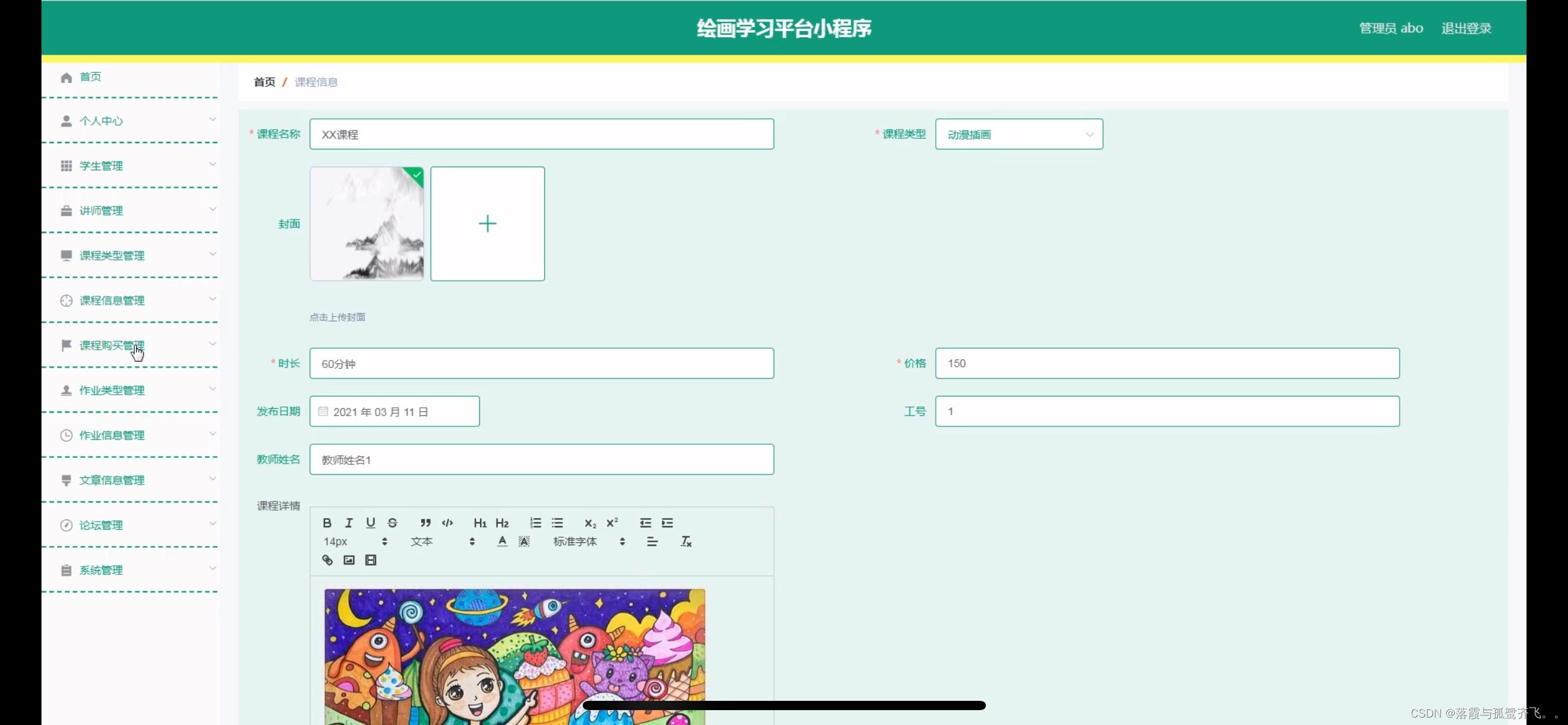Open the 作业类型管理 menu item
Screen dimensions: 1568x725
pos(130,390)
